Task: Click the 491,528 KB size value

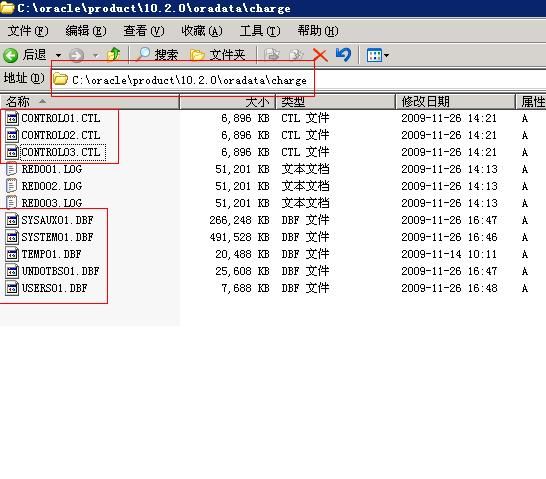Action: click(x=240, y=237)
